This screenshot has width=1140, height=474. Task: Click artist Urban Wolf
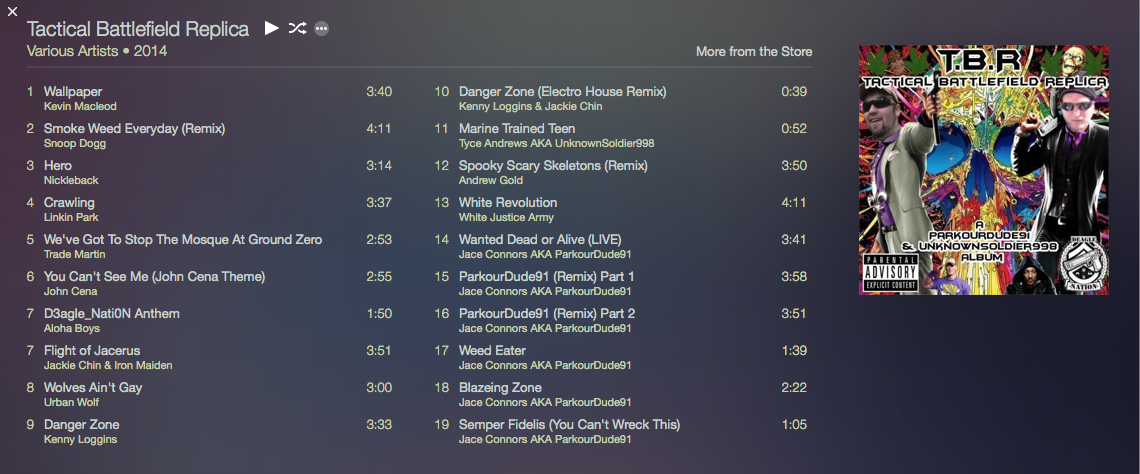coord(71,403)
